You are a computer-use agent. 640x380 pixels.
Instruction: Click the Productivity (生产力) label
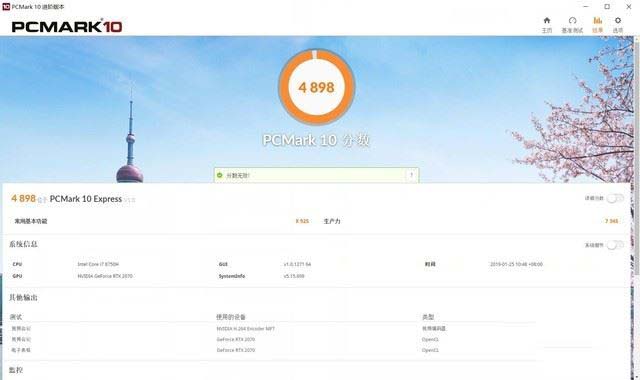(x=332, y=221)
